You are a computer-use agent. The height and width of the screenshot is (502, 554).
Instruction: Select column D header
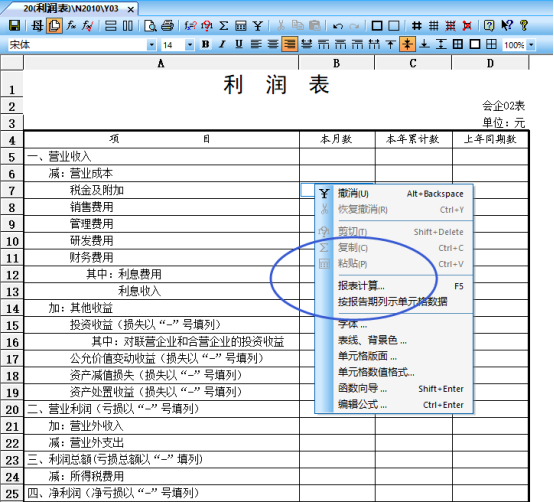pos(490,63)
